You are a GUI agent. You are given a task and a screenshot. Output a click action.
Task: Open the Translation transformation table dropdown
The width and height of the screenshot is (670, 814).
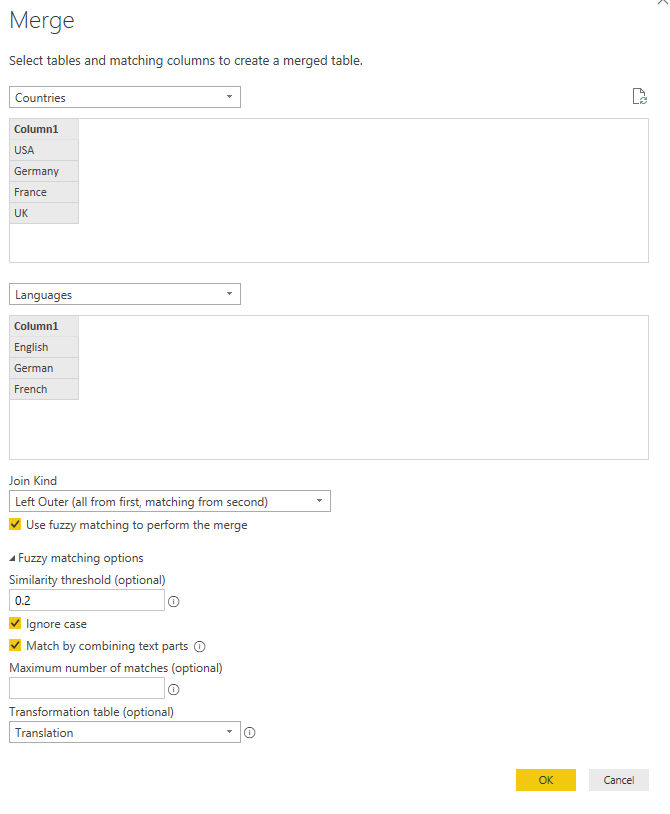[x=125, y=733]
